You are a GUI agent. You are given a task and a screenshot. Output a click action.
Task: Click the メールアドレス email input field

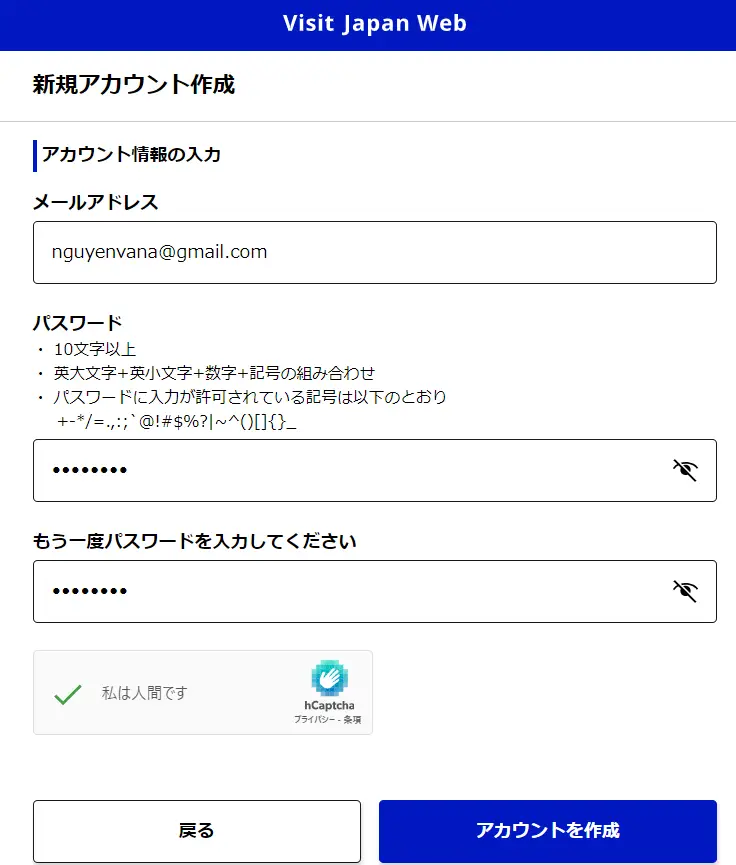pos(374,252)
